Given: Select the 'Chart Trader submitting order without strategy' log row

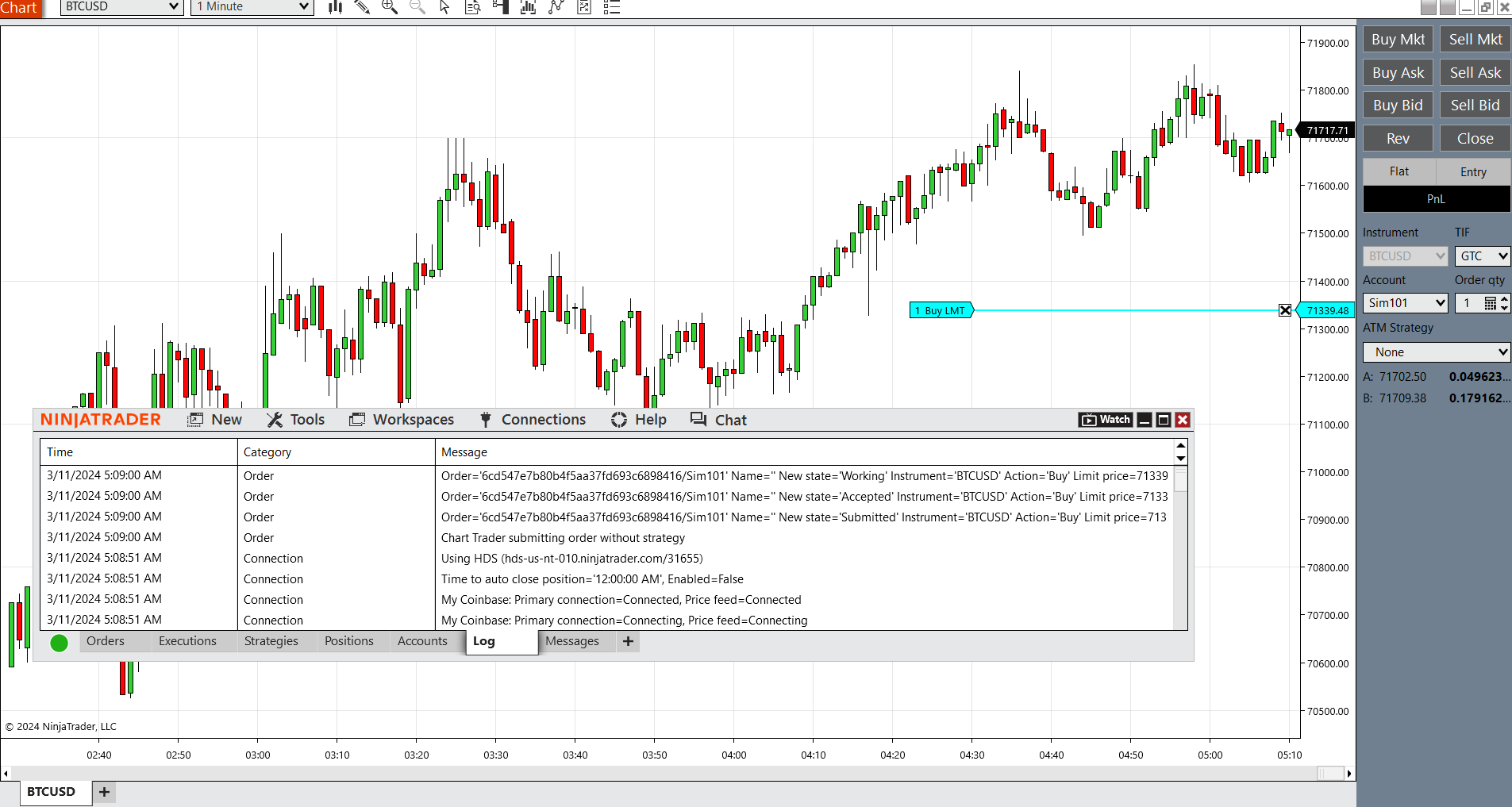Looking at the screenshot, I should [x=607, y=538].
